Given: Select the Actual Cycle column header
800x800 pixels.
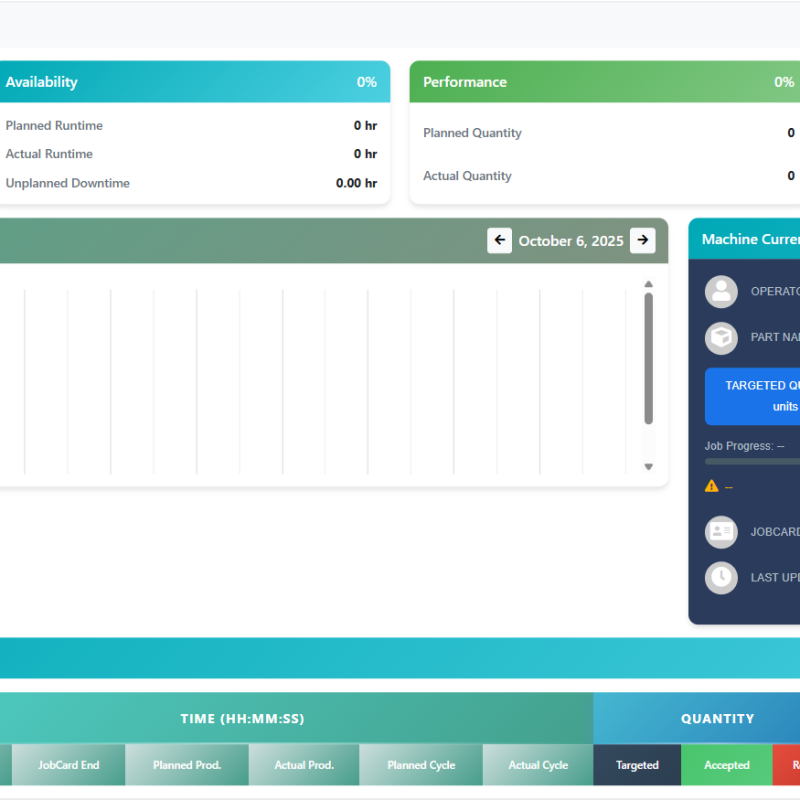Looking at the screenshot, I should coord(538,765).
